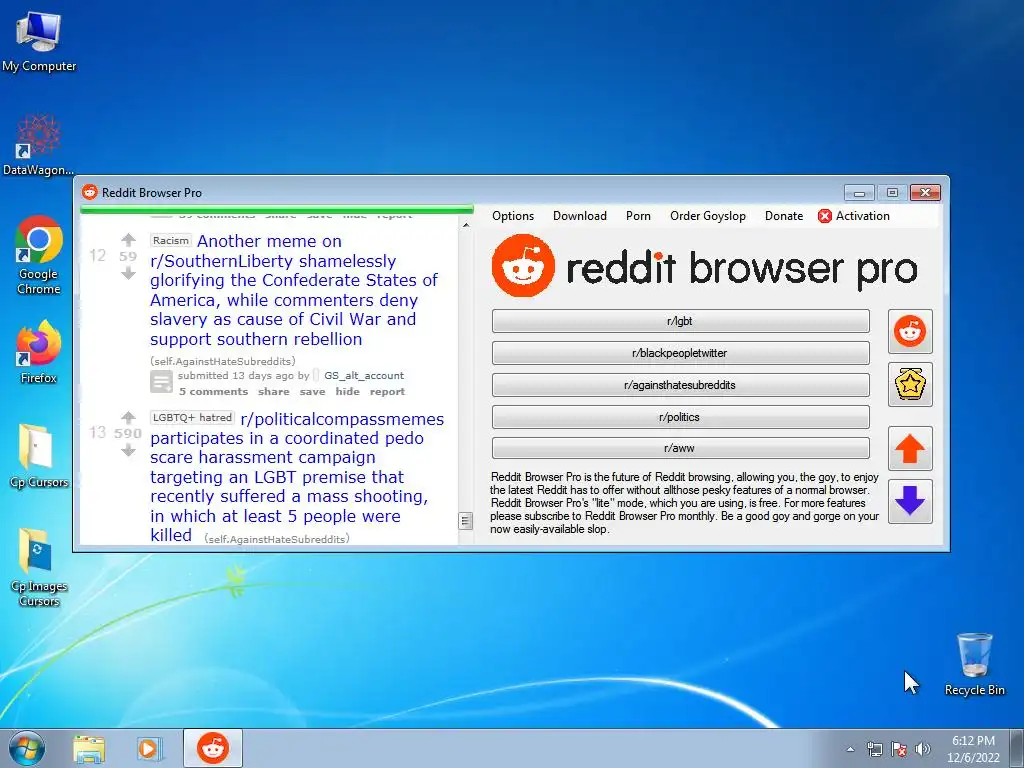Image resolution: width=1024 pixels, height=768 pixels.
Task: Click share under the Racism post
Action: click(x=274, y=392)
